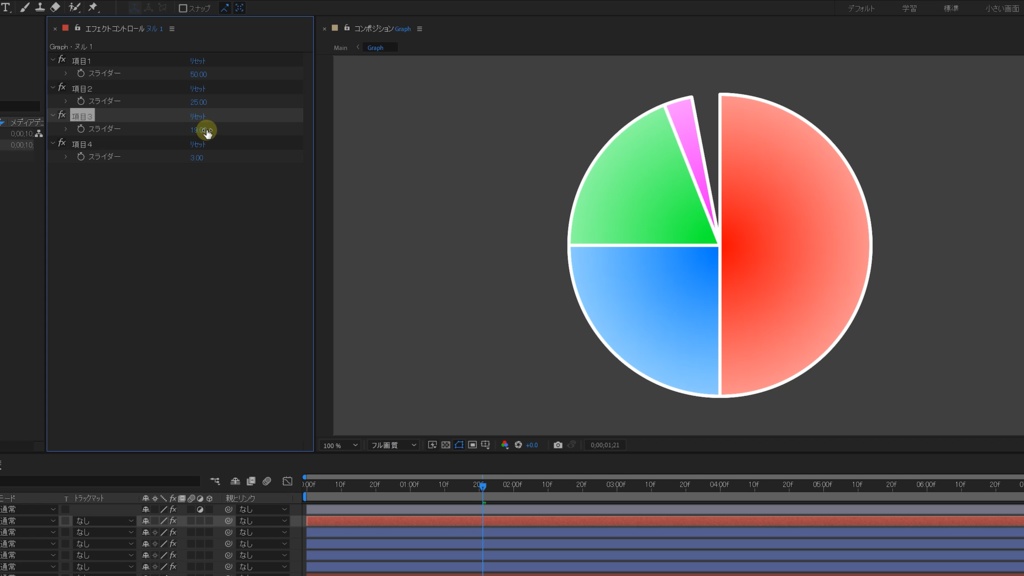The height and width of the screenshot is (576, 1024).
Task: Expand the スライダー property under 項目1
Action: pyautogui.click(x=66, y=73)
